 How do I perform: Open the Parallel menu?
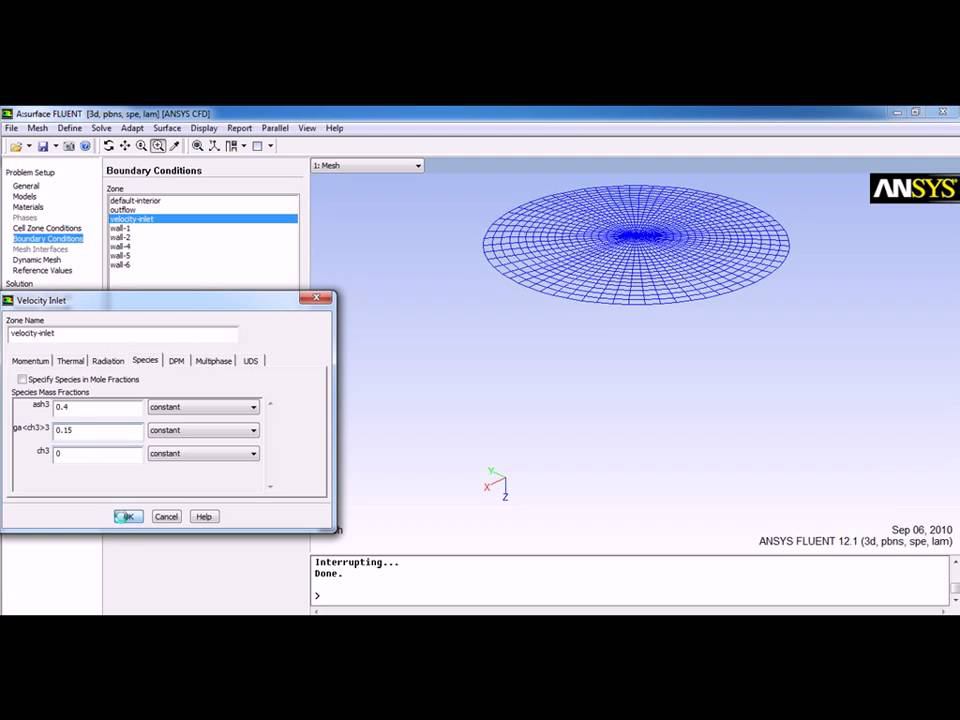pos(275,128)
